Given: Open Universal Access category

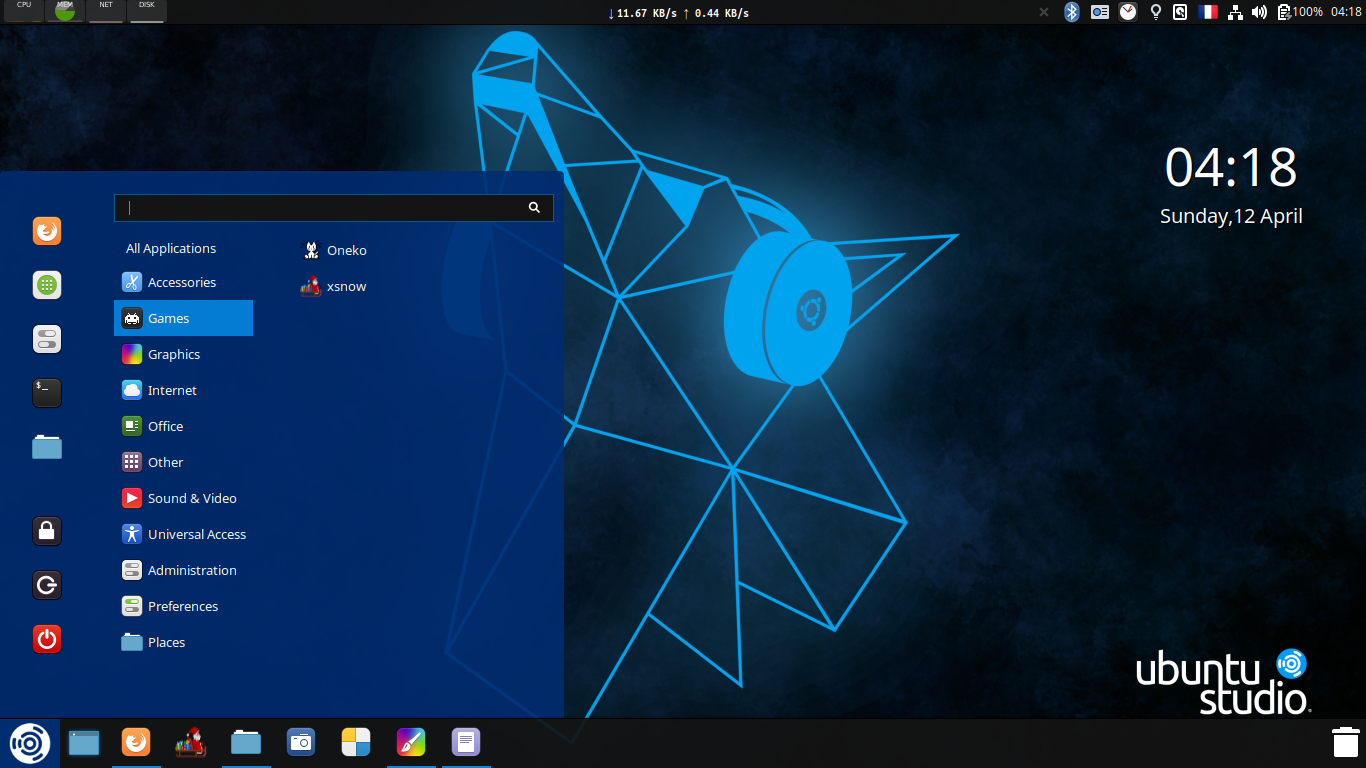Looking at the screenshot, I should [183, 534].
